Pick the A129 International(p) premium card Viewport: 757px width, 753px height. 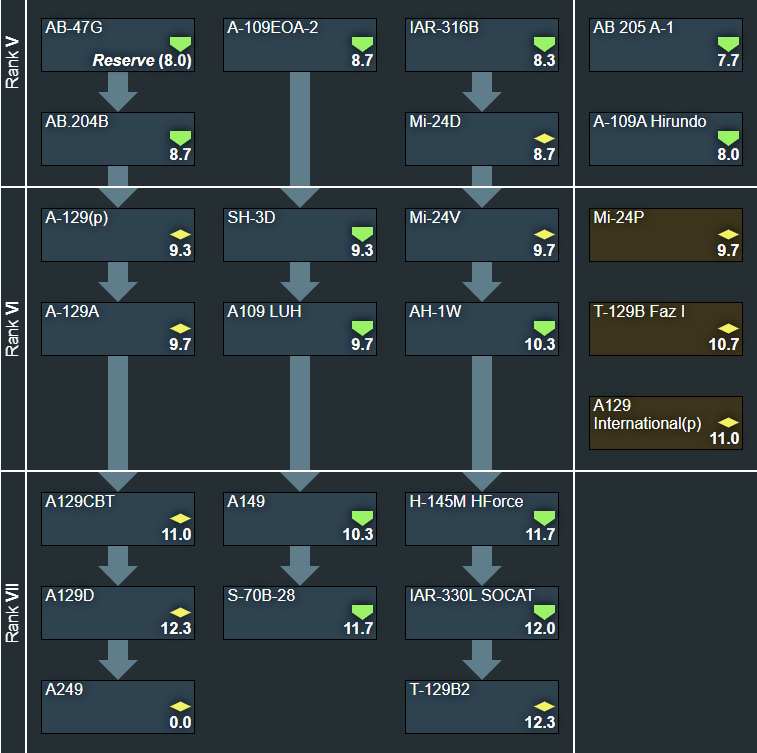tap(665, 422)
